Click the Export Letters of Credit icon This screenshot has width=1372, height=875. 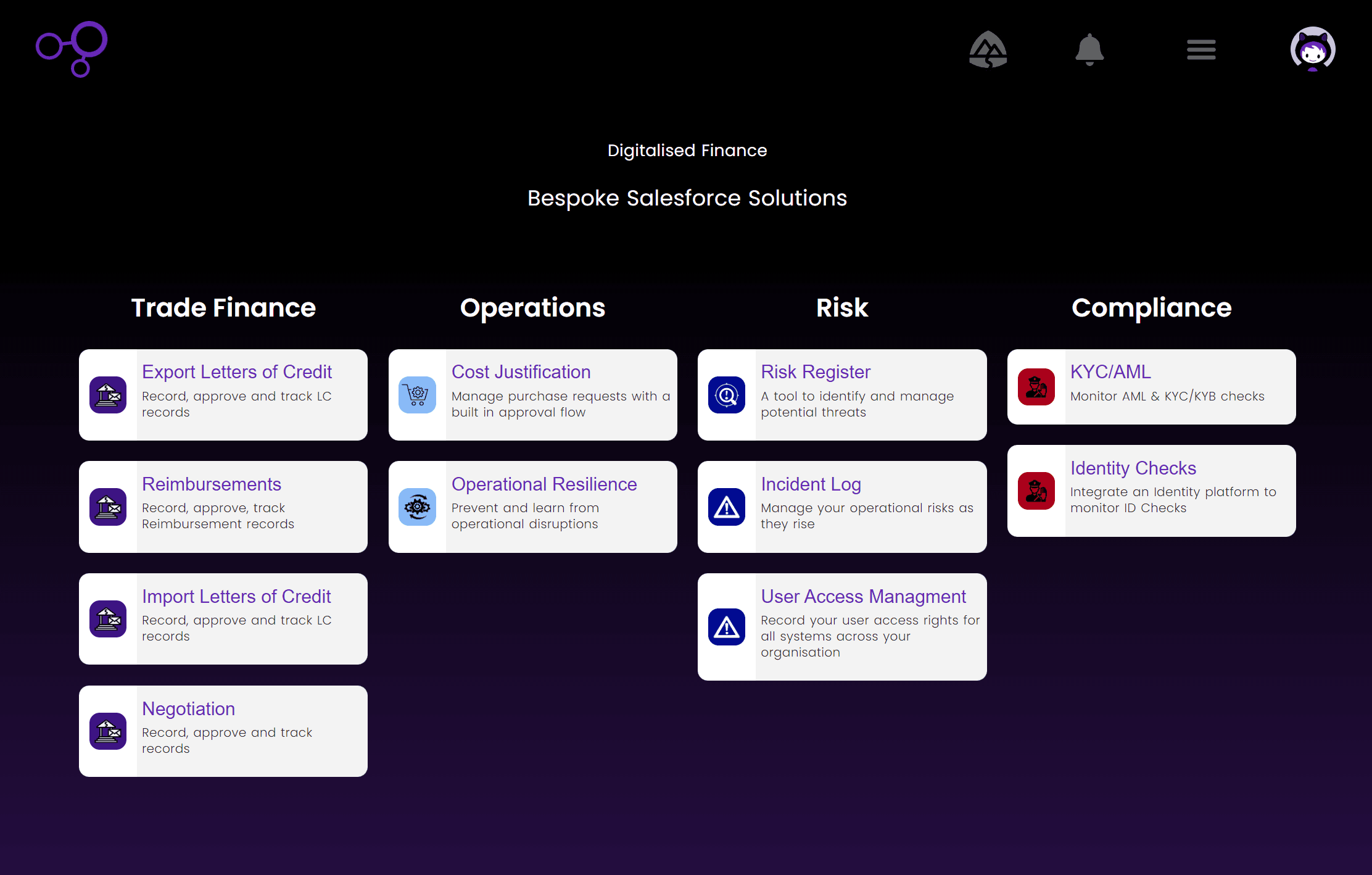coord(108,395)
